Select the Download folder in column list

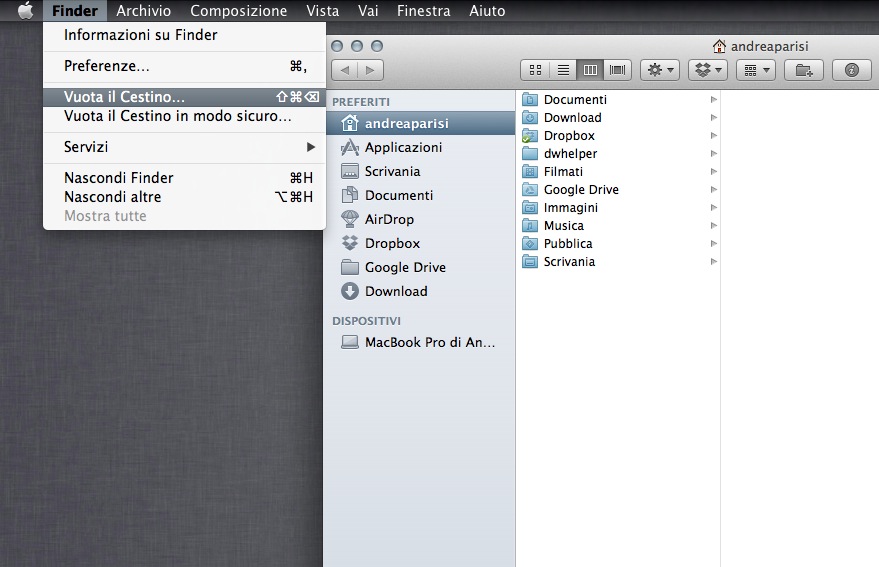click(x=619, y=118)
